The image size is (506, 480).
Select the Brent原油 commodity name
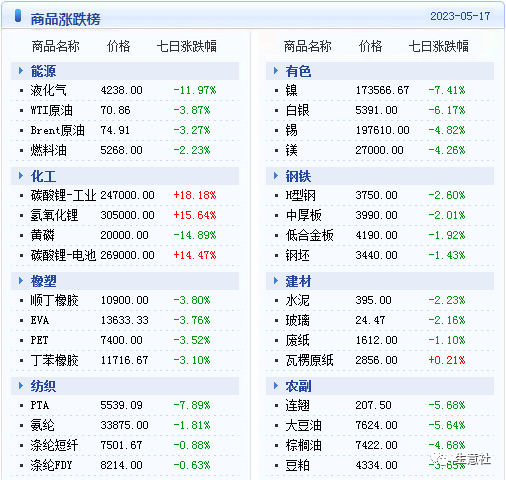coord(58,130)
